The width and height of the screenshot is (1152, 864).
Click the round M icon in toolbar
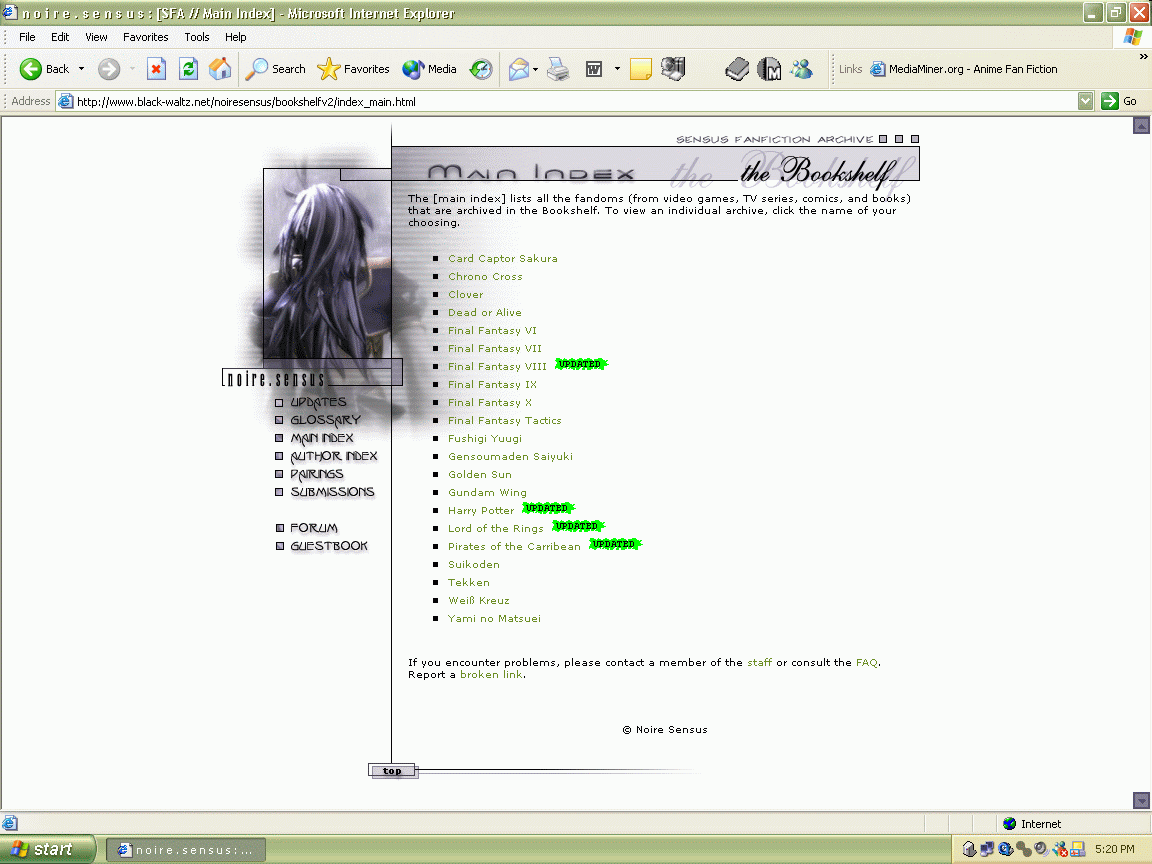(x=769, y=69)
